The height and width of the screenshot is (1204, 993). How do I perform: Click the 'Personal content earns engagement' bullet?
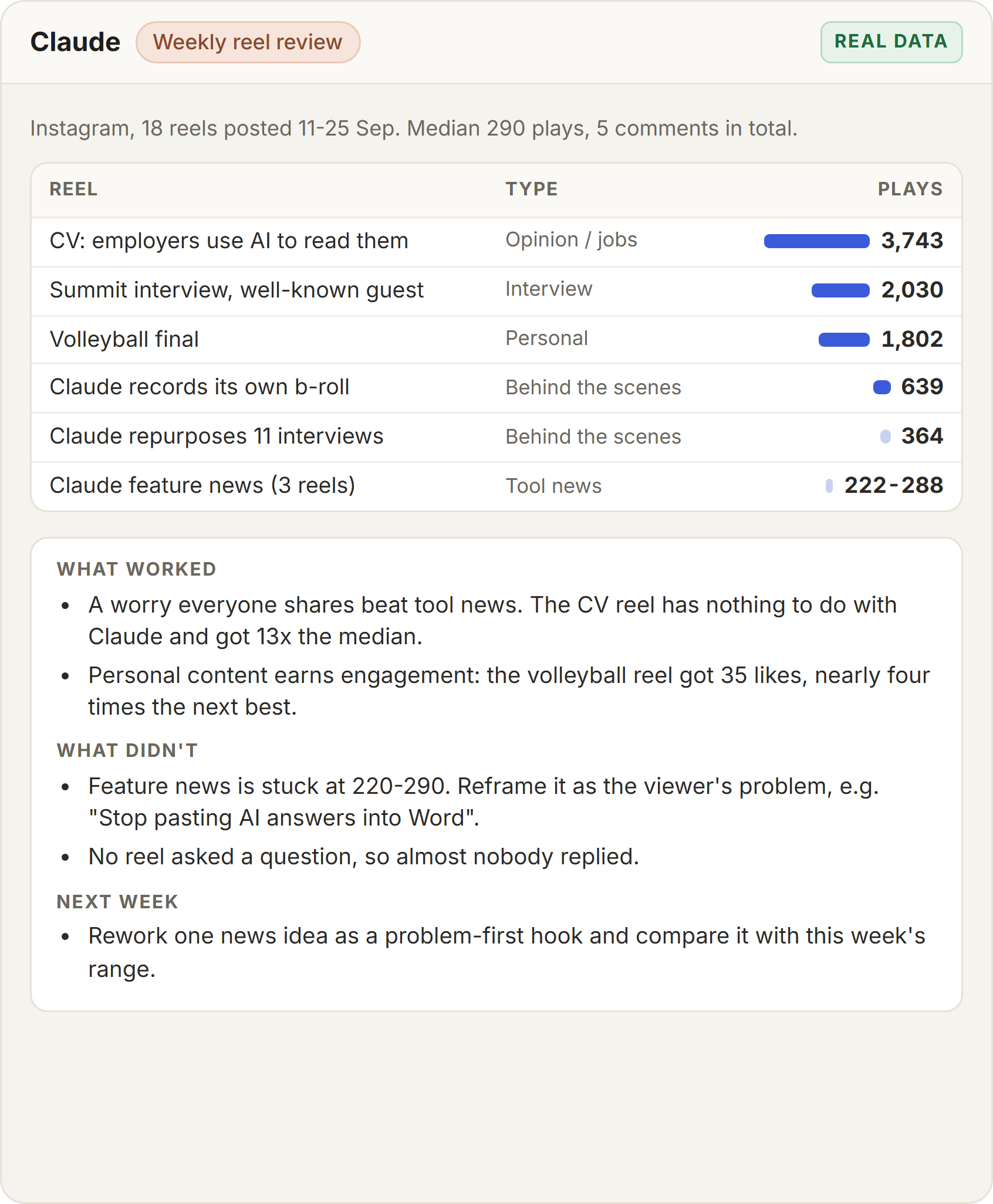509,691
